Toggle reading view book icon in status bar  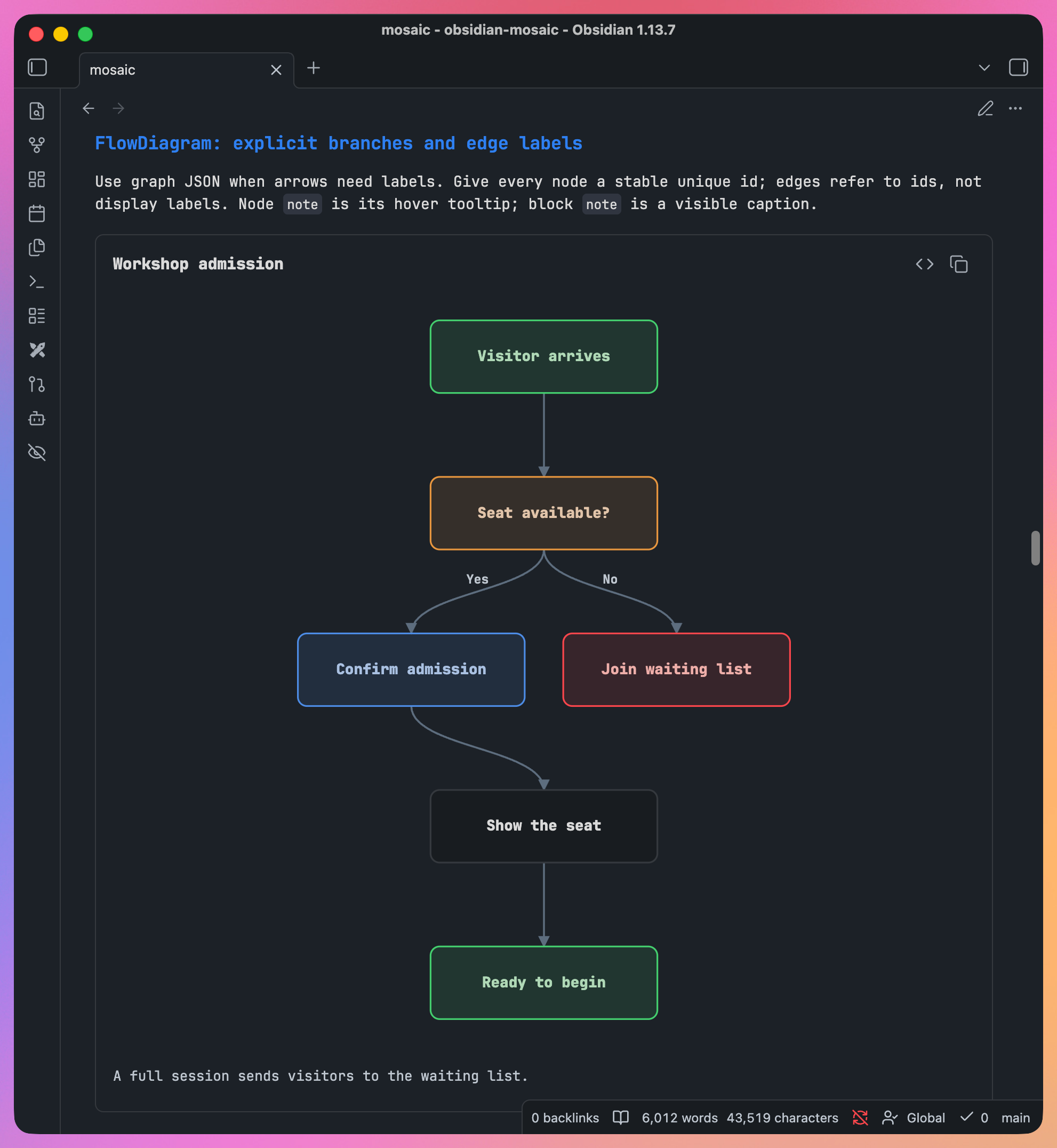tap(621, 1118)
